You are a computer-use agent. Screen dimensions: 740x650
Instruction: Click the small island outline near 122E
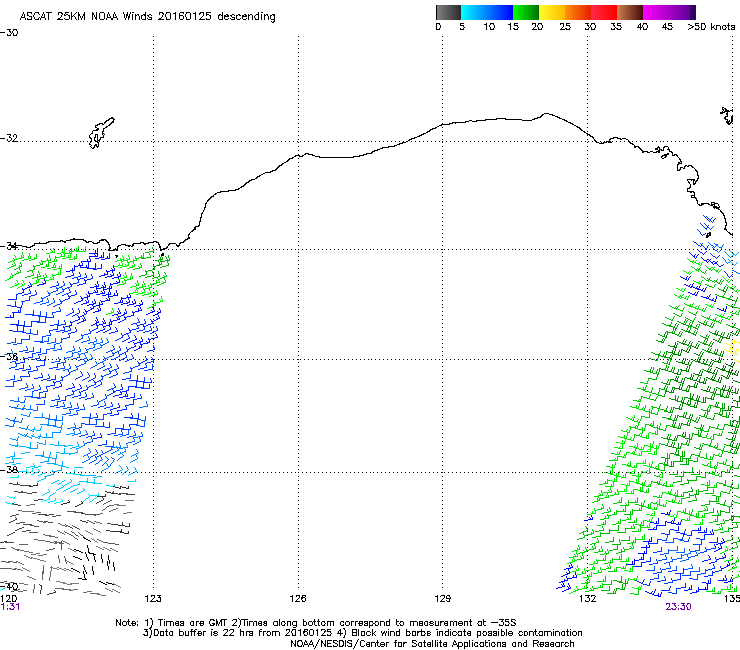tap(101, 133)
